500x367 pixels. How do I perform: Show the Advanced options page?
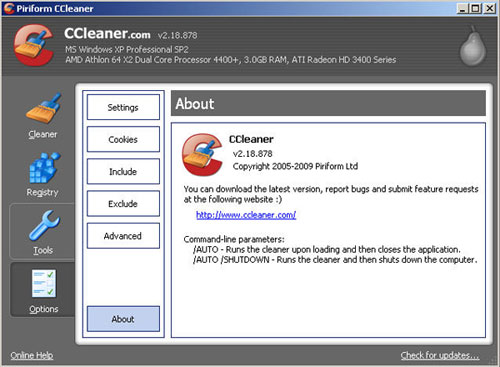123,236
